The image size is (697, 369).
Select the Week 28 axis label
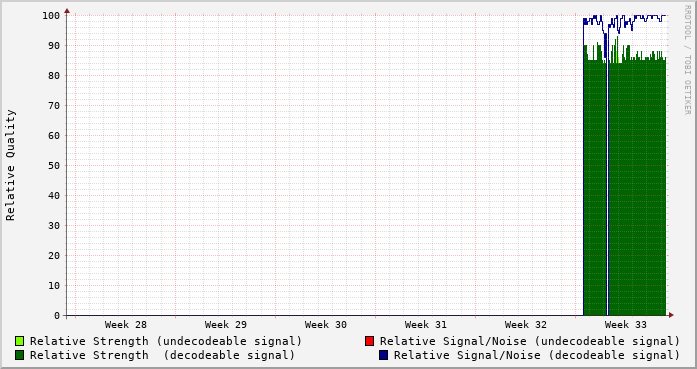[x=126, y=325]
